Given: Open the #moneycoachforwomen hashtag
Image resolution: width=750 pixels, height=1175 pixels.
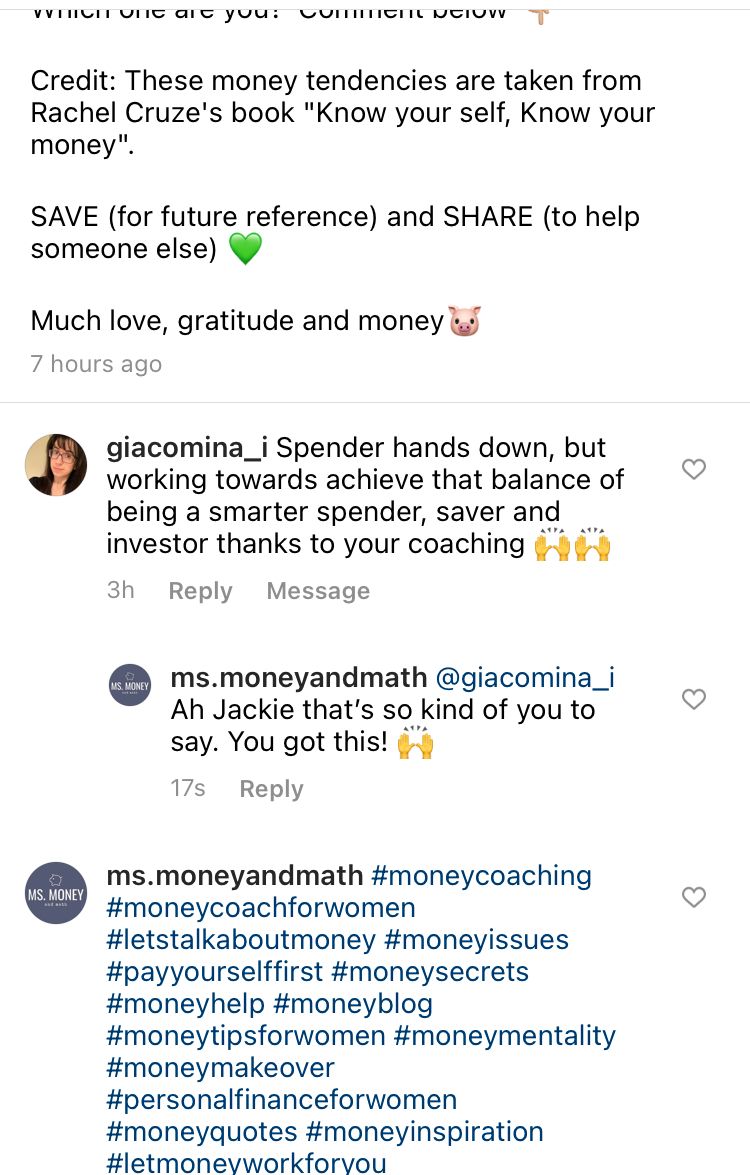Looking at the screenshot, I should 261,908.
